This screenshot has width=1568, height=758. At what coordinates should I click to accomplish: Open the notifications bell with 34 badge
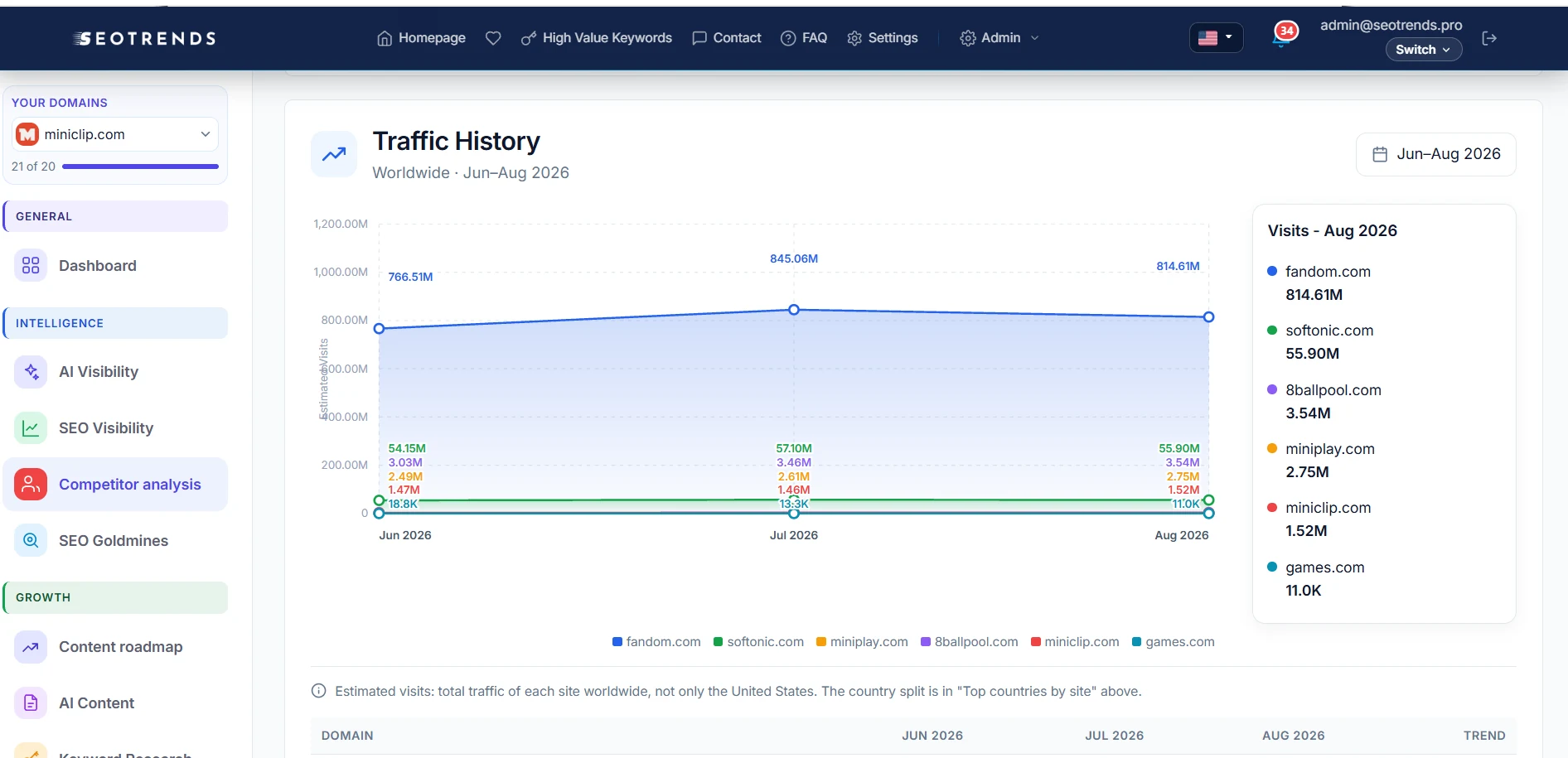(x=1283, y=36)
